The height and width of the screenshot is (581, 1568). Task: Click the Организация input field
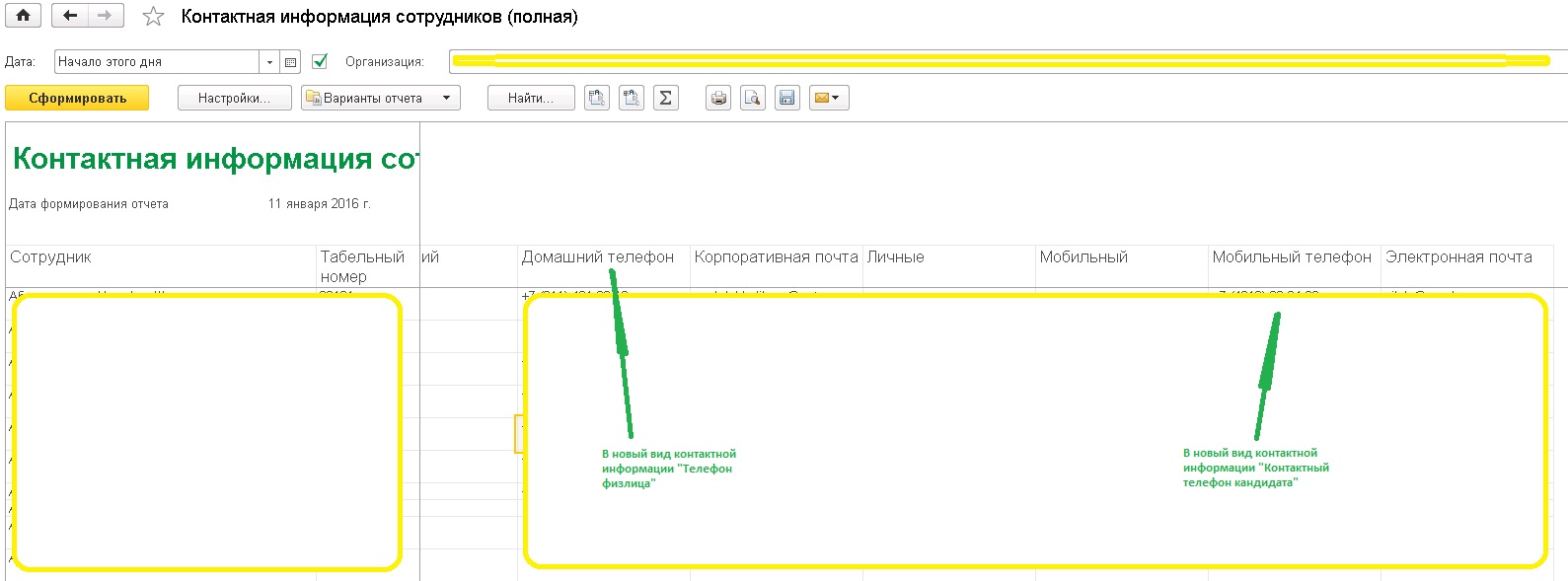1007,61
